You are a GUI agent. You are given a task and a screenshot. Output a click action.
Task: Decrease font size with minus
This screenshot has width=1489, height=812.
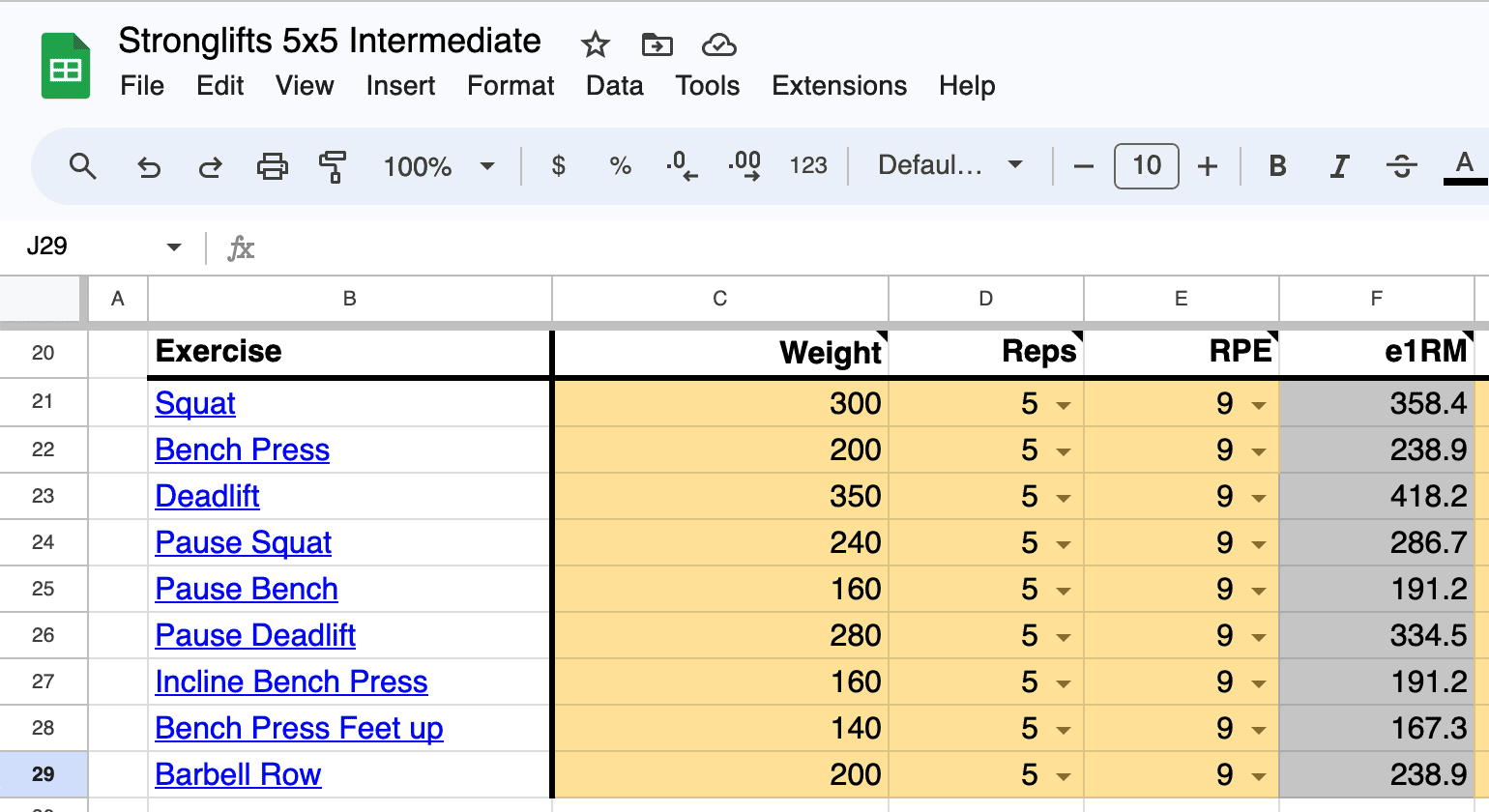pos(1083,166)
